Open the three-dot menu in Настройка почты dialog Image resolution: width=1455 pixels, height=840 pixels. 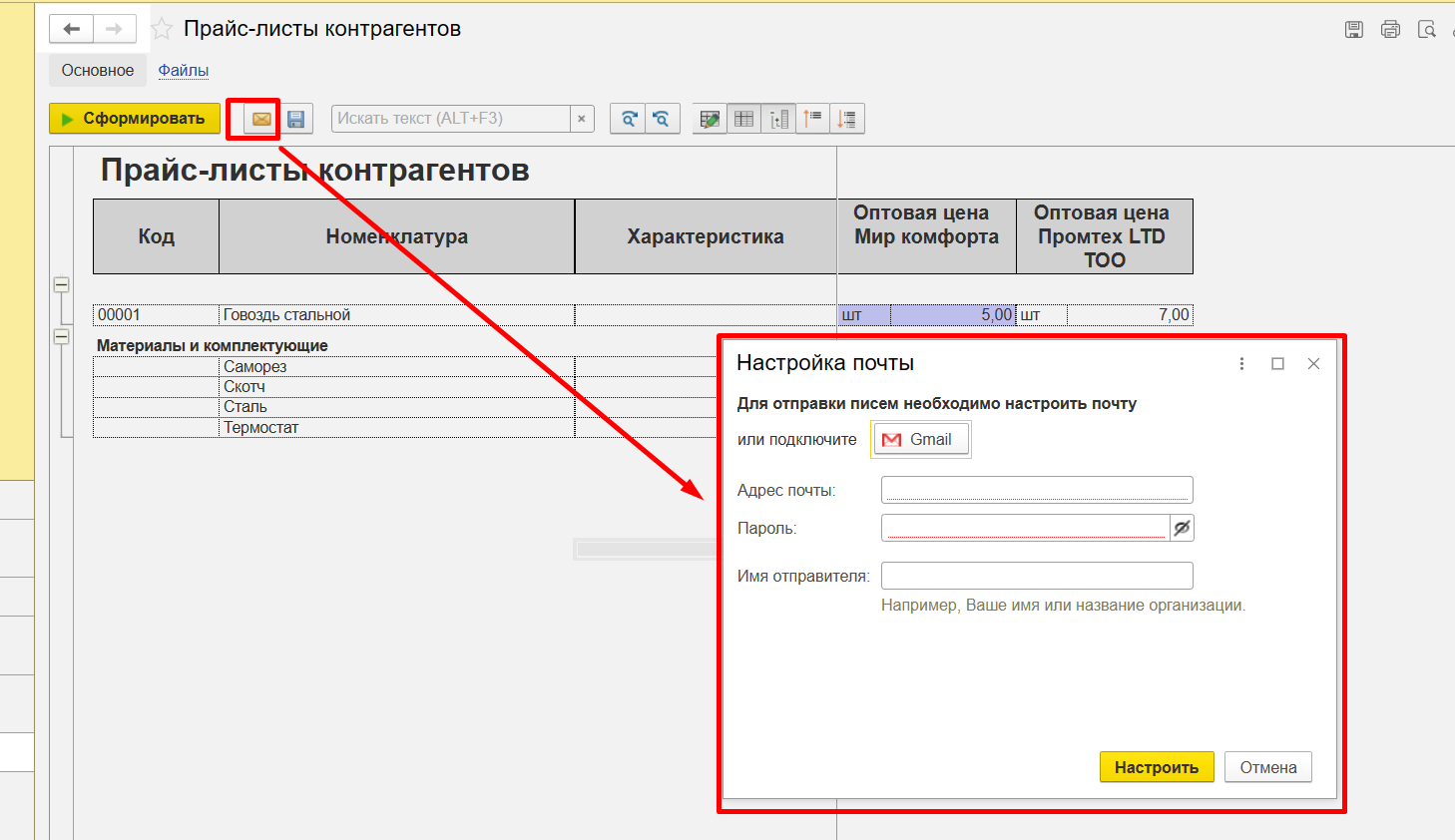(x=1241, y=364)
